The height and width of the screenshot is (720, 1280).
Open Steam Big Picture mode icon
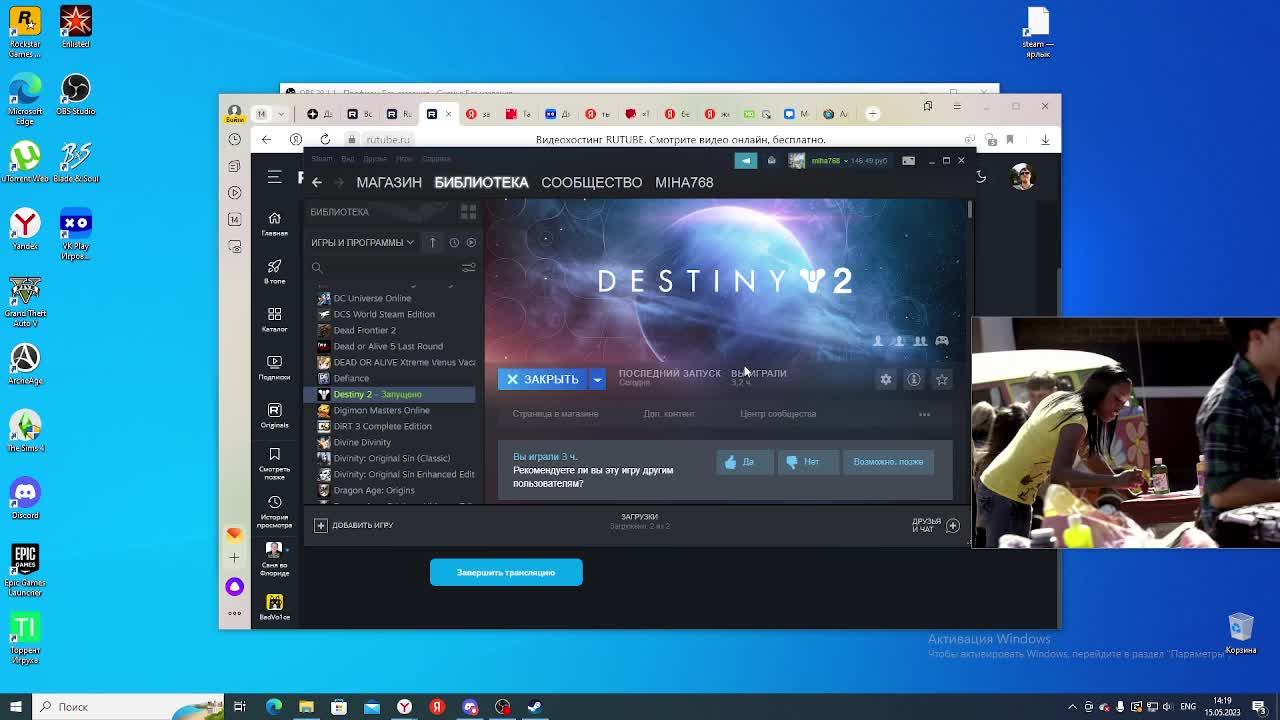pos(908,160)
